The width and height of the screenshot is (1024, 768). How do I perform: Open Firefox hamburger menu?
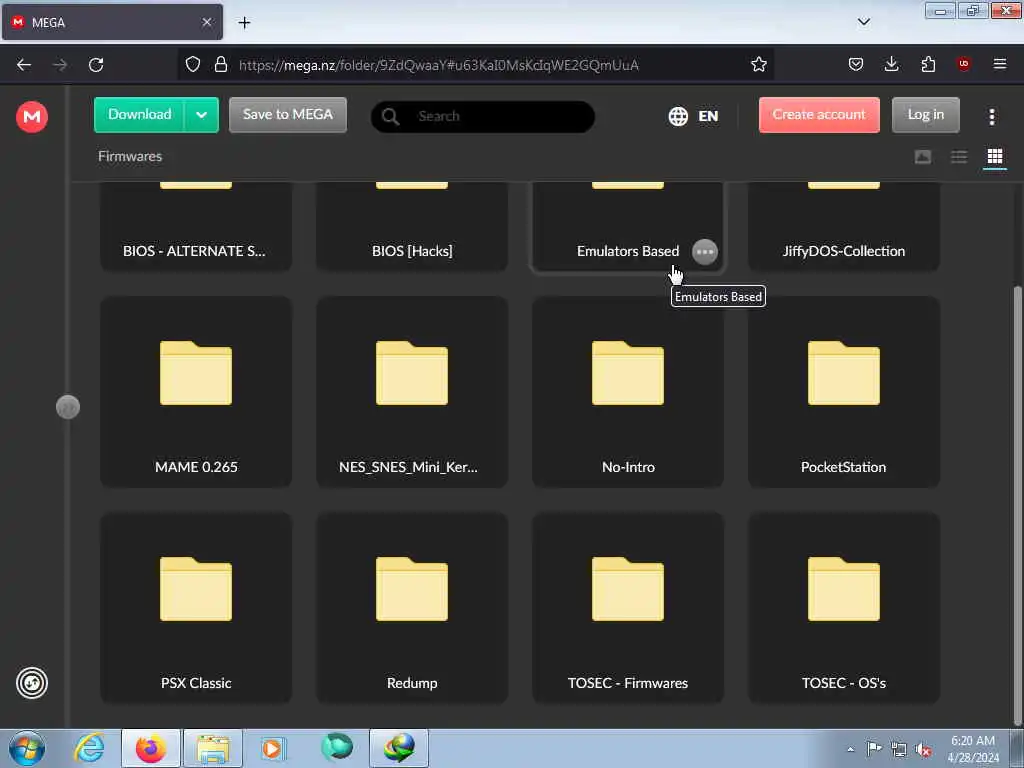1000,64
